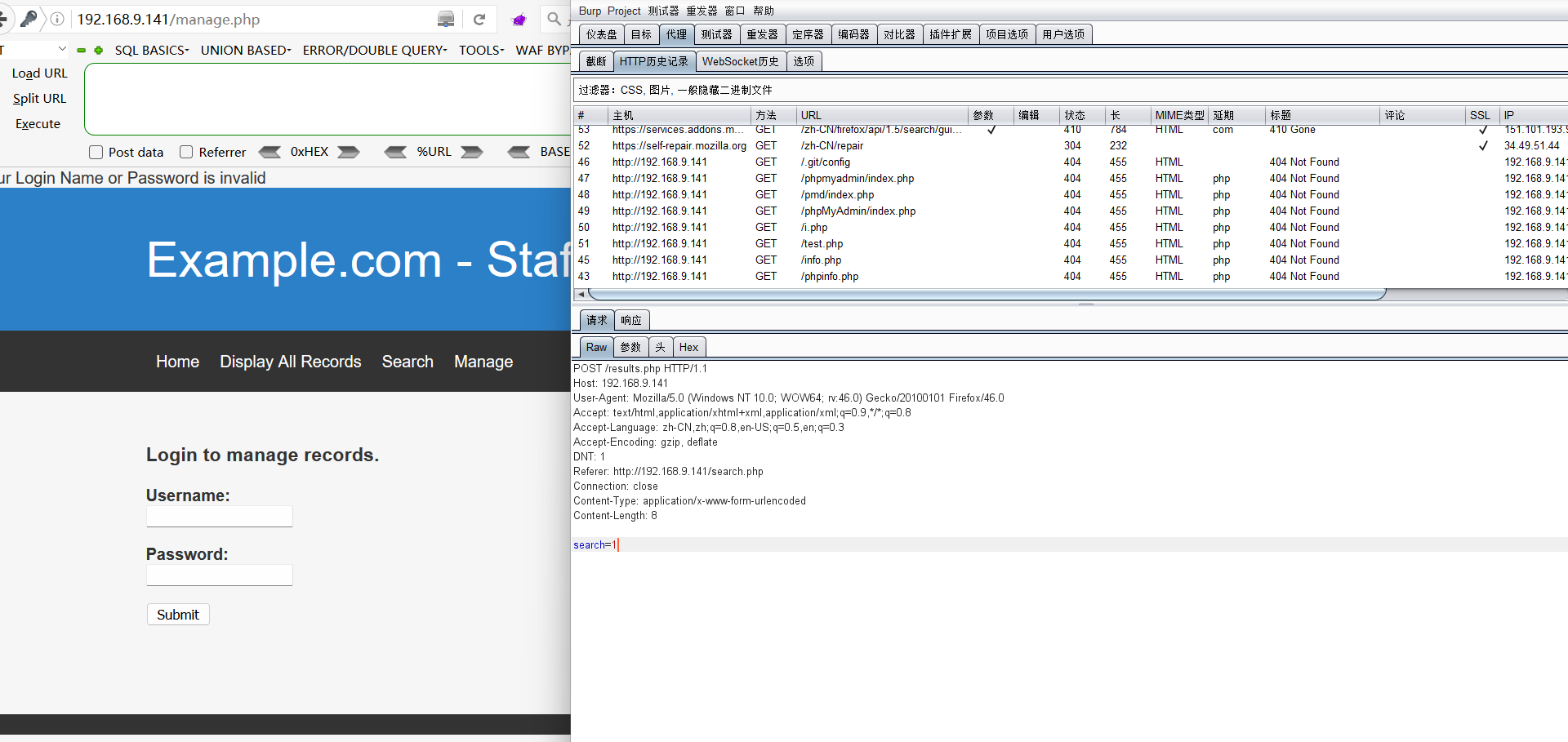Switch to the 头 request view
Image resolution: width=1568 pixels, height=742 pixels.
660,347
